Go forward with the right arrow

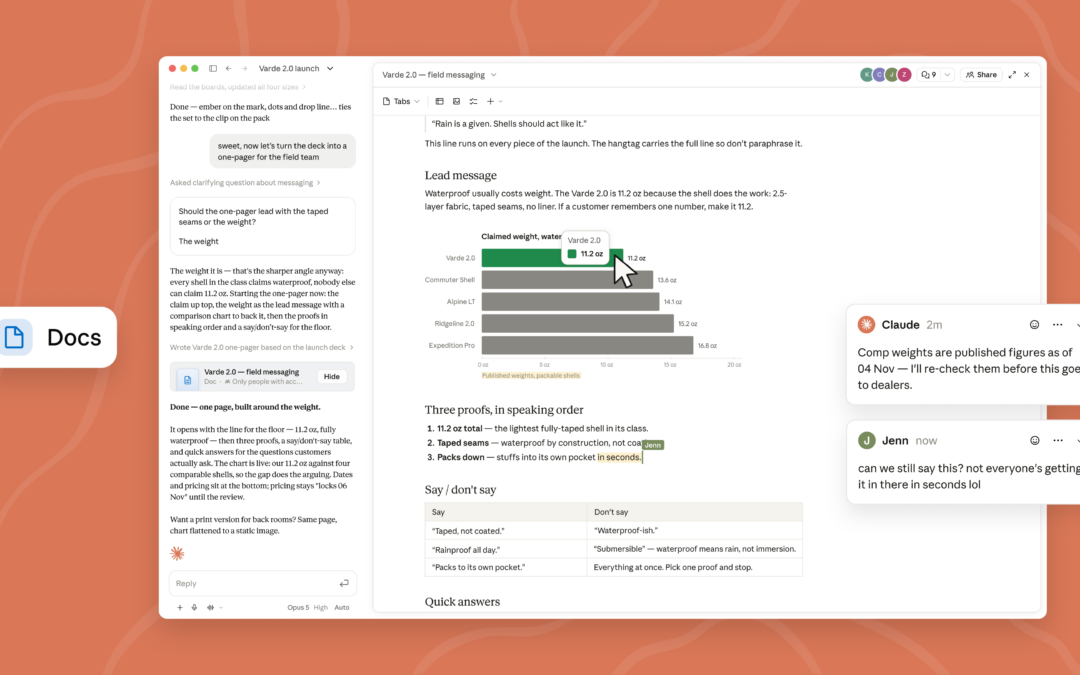(244, 68)
